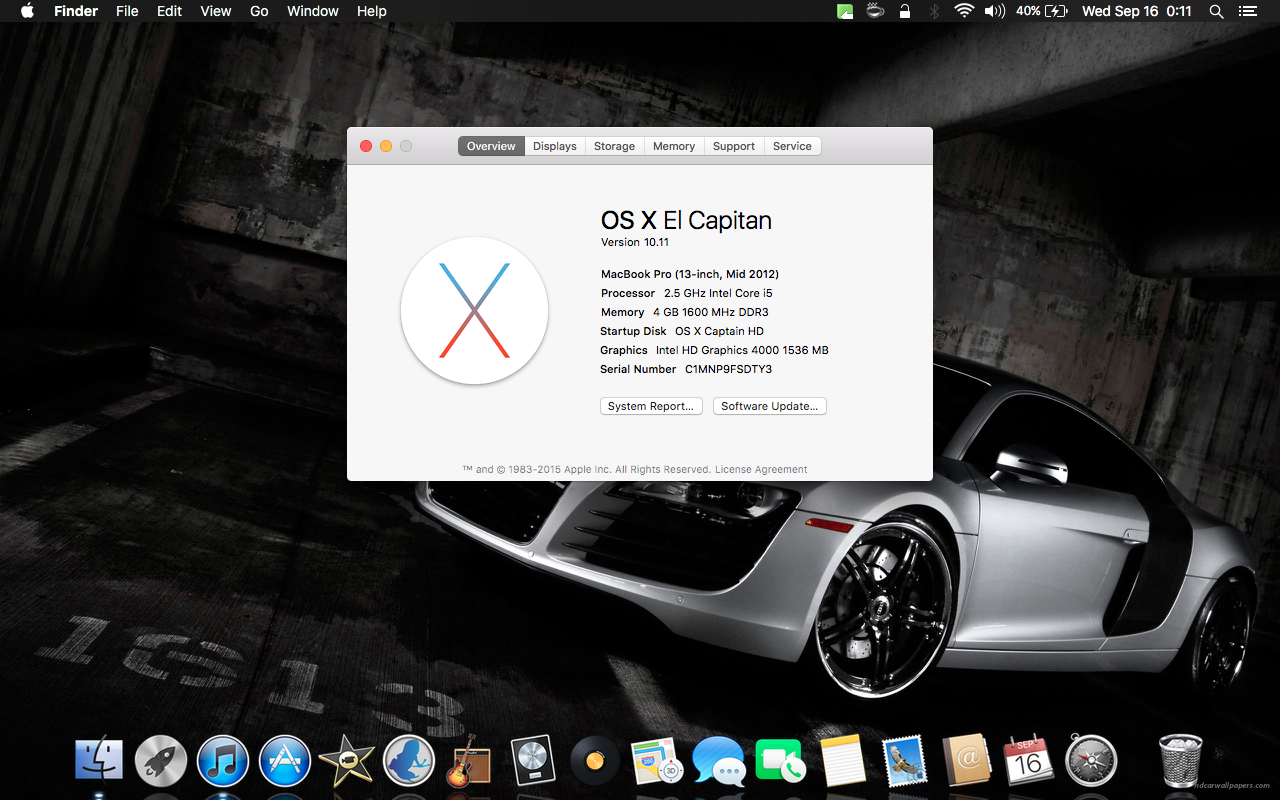The width and height of the screenshot is (1280, 800).
Task: Open the Go menu
Action: click(x=259, y=11)
